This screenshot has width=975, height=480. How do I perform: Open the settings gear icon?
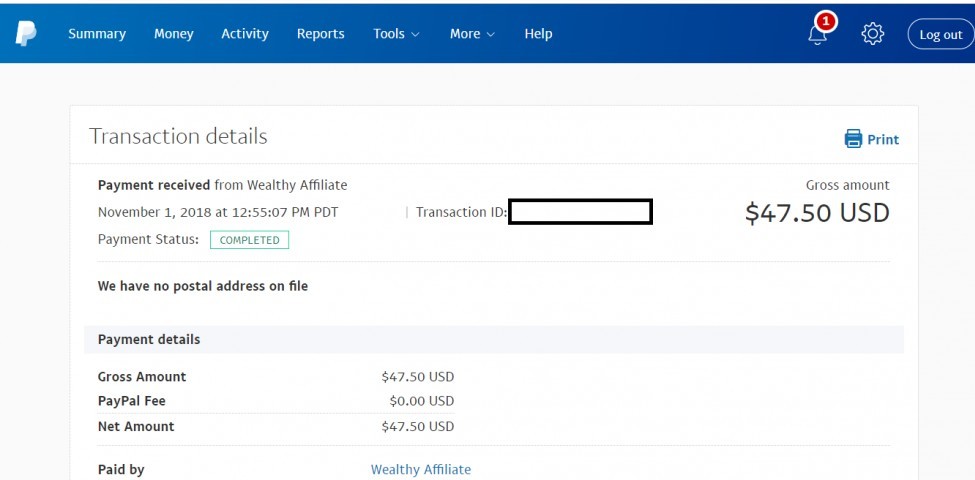(x=872, y=34)
